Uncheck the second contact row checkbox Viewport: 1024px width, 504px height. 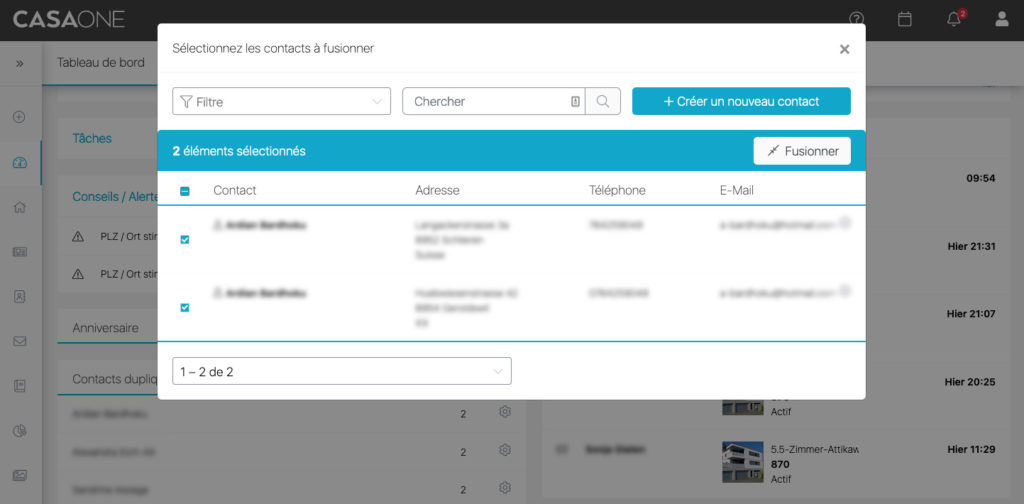[185, 308]
